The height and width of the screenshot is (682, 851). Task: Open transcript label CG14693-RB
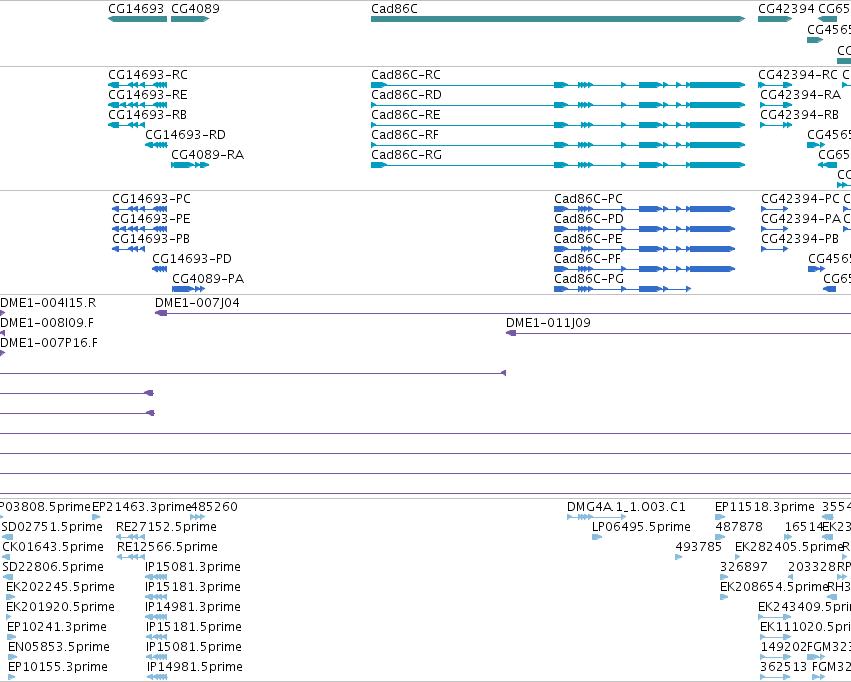click(x=148, y=115)
